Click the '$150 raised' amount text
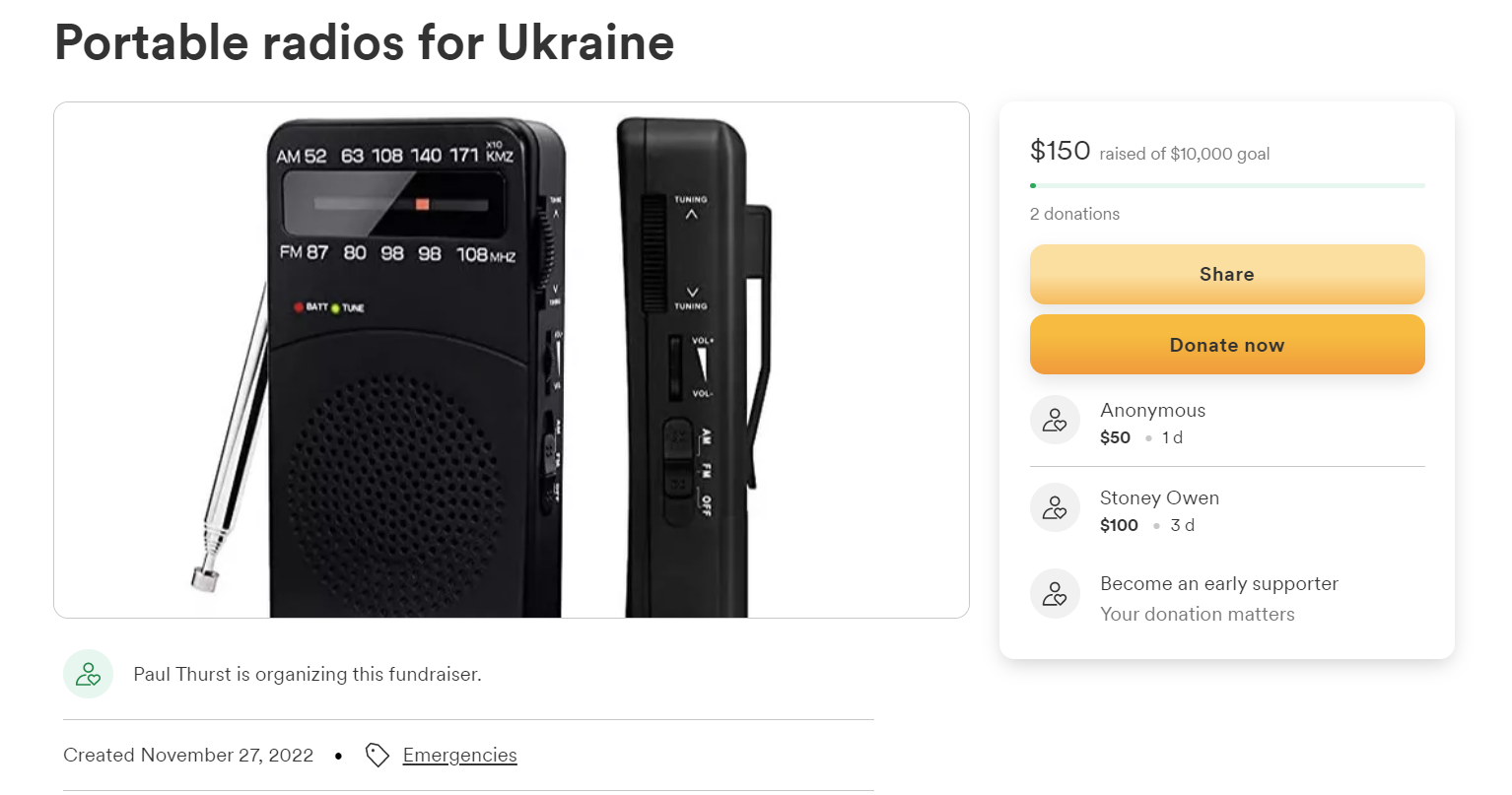1512x795 pixels. [x=1060, y=151]
